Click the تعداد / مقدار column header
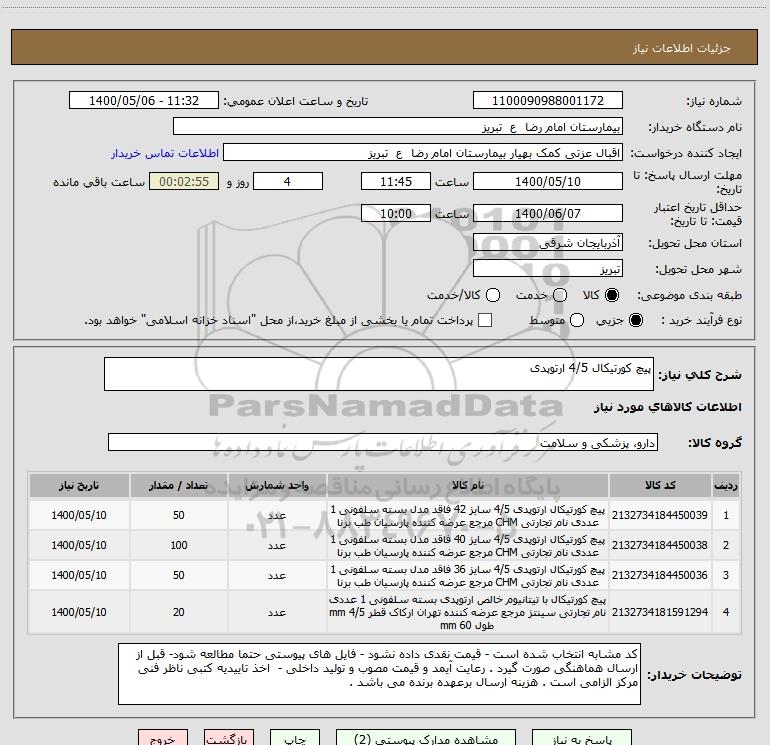The height and width of the screenshot is (745, 770). tap(178, 485)
